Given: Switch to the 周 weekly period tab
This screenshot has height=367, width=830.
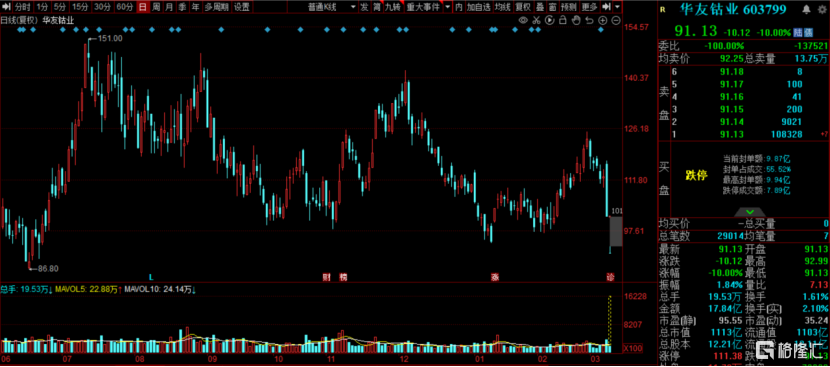Looking at the screenshot, I should click(156, 7).
